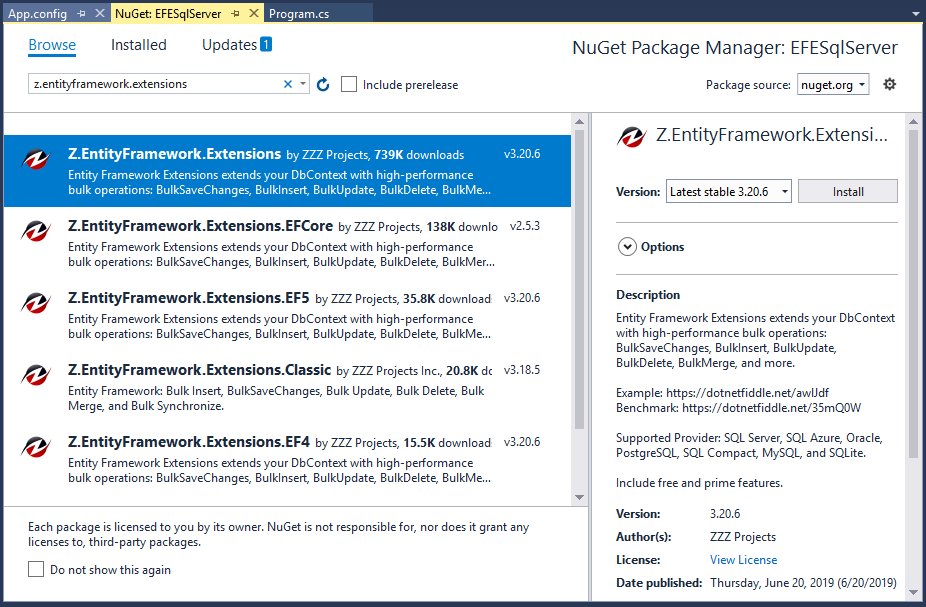This screenshot has height=607, width=926.
Task: Close the App.config tab
Action: click(x=100, y=13)
